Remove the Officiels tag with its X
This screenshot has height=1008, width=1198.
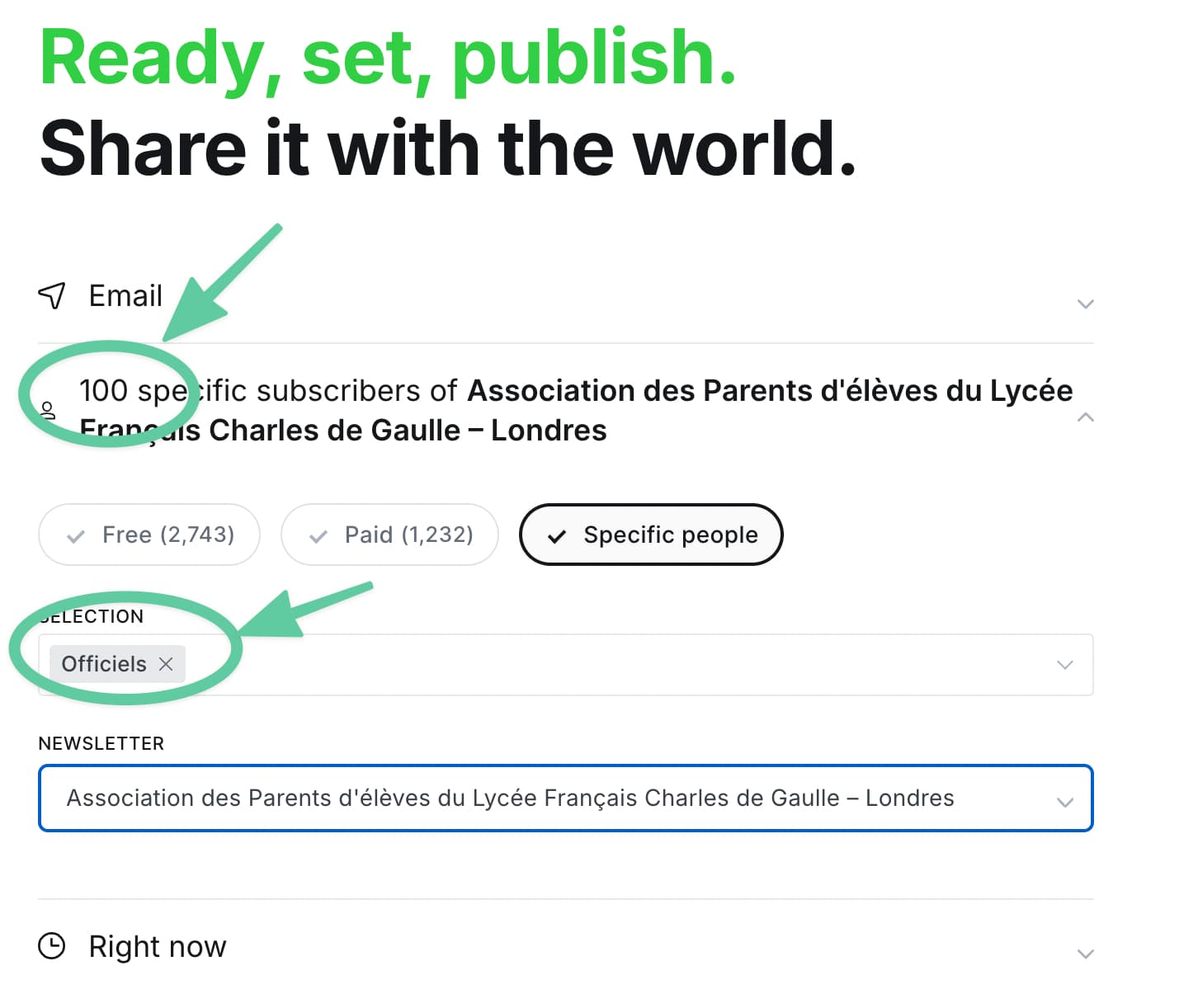[x=166, y=664]
